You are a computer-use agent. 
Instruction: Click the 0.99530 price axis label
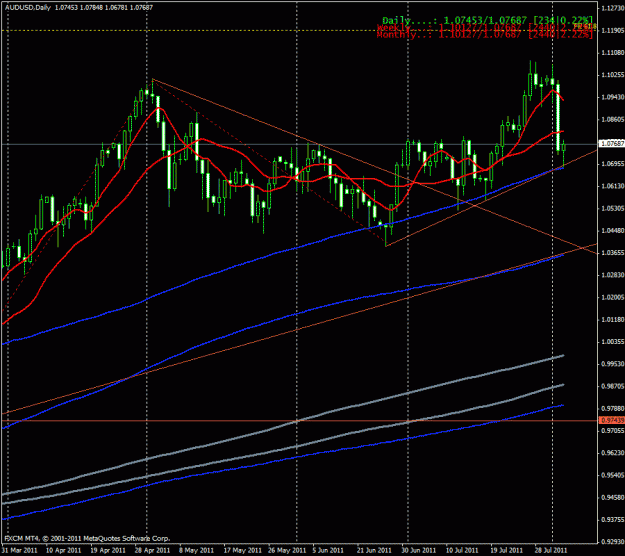(613, 364)
